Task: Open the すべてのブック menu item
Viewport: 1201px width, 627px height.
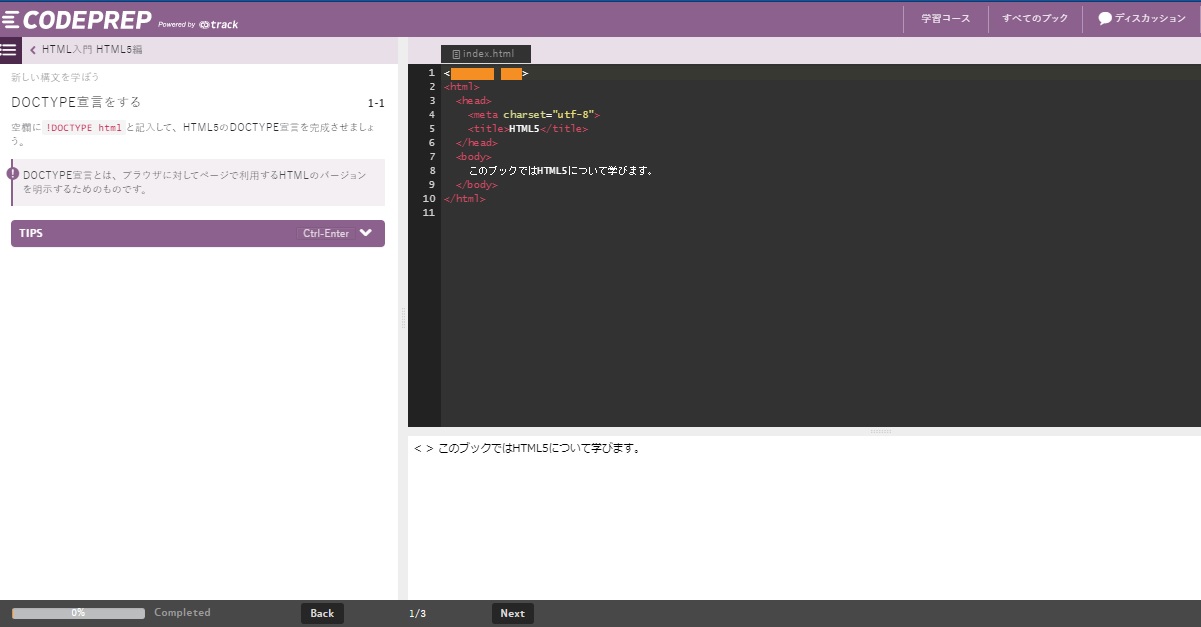Action: coord(1034,17)
